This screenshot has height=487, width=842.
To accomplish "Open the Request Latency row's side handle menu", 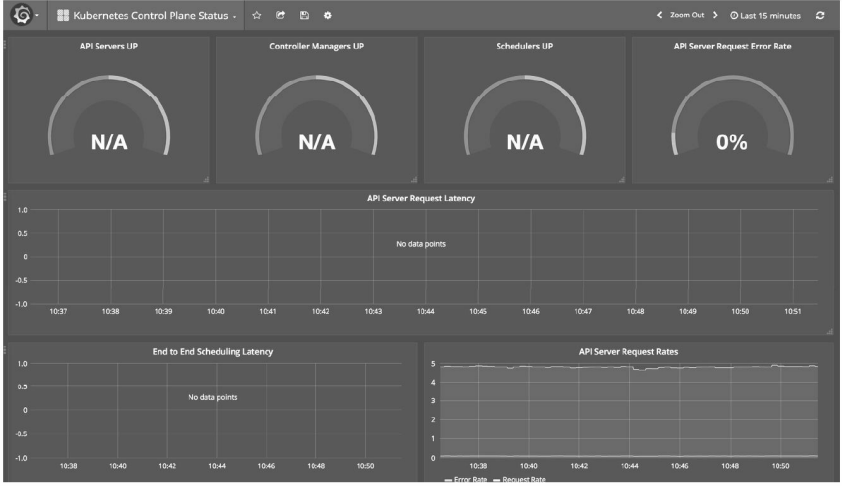I will click(5, 197).
